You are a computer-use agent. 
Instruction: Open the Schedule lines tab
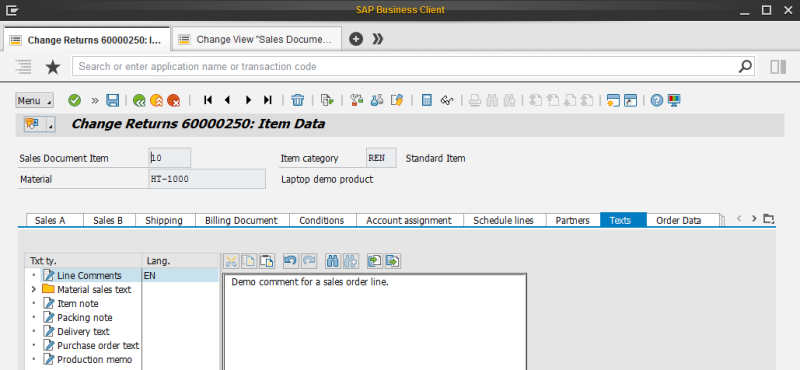pyautogui.click(x=503, y=220)
